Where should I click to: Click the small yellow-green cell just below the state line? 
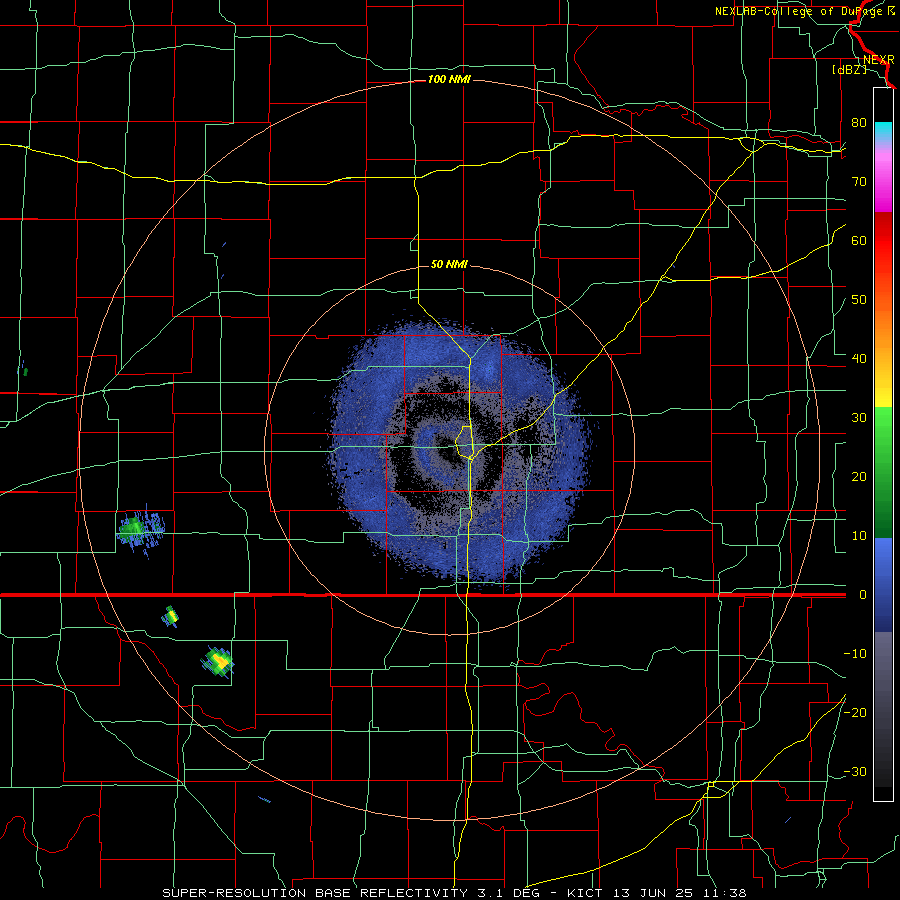point(170,616)
